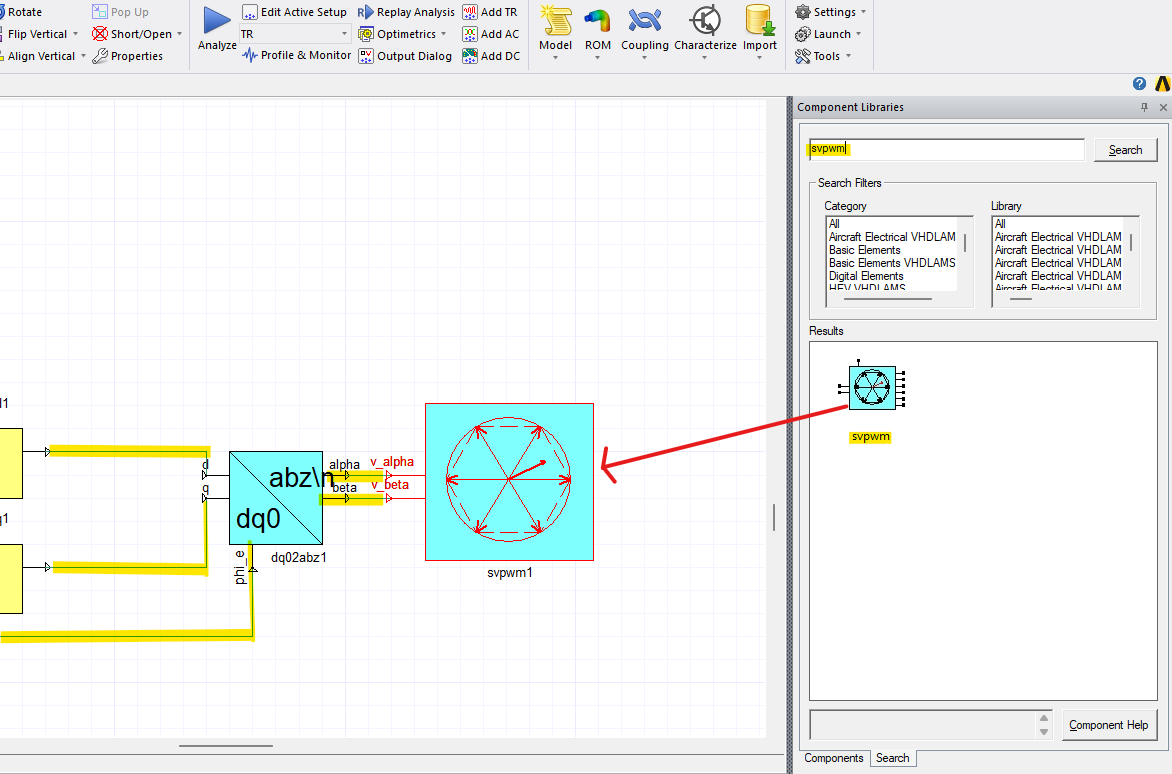Click the v_alpha pin label
The width and height of the screenshot is (1172, 774).
[392, 462]
